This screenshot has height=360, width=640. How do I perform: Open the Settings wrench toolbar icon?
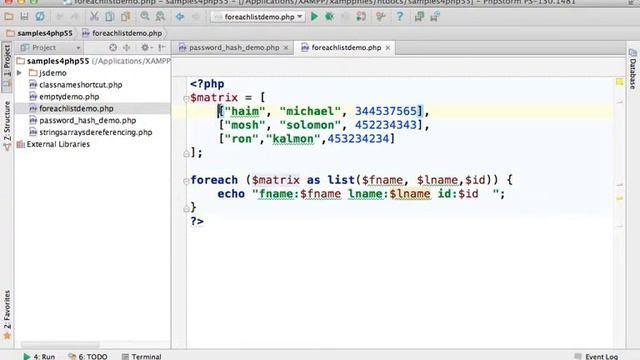(x=380, y=17)
